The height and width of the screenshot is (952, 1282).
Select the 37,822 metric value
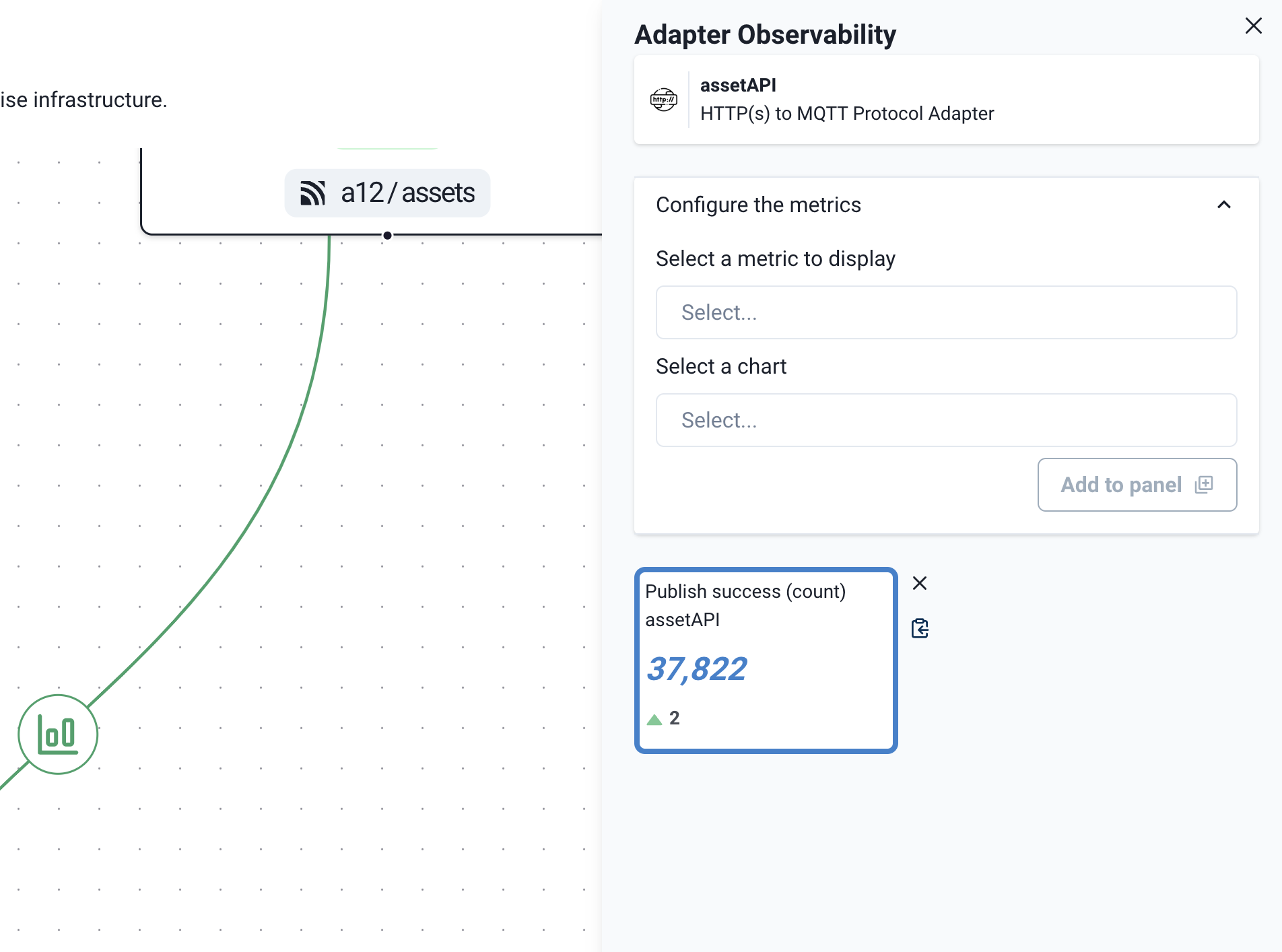tap(696, 669)
